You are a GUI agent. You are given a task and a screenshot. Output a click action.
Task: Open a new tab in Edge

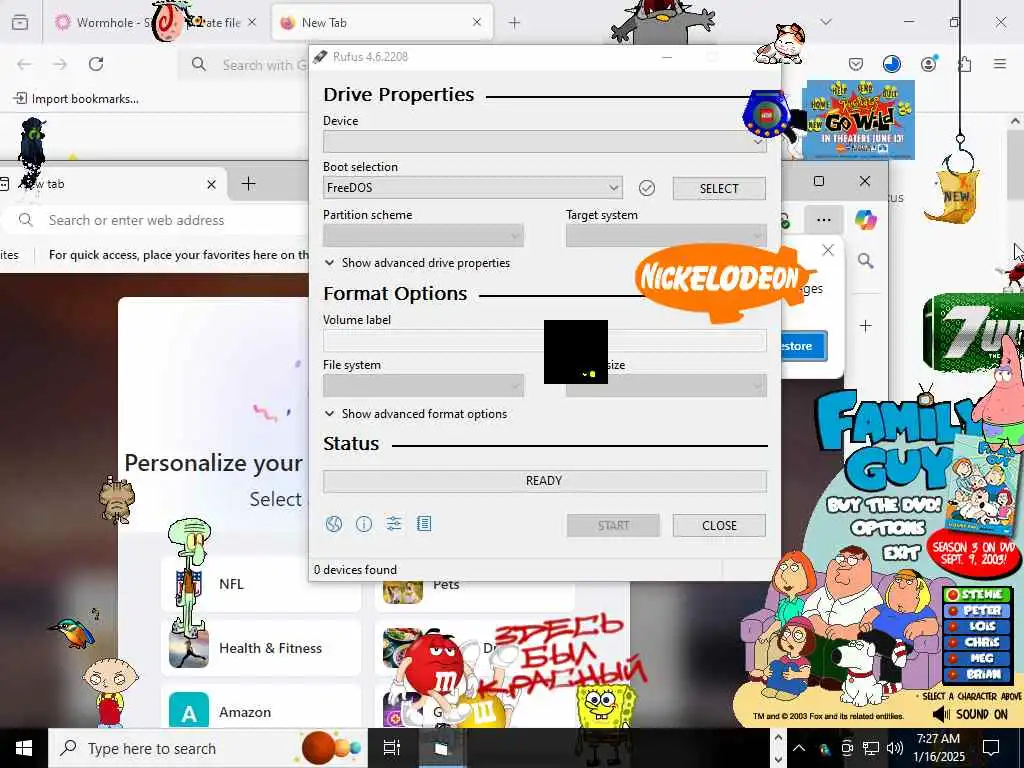248,184
